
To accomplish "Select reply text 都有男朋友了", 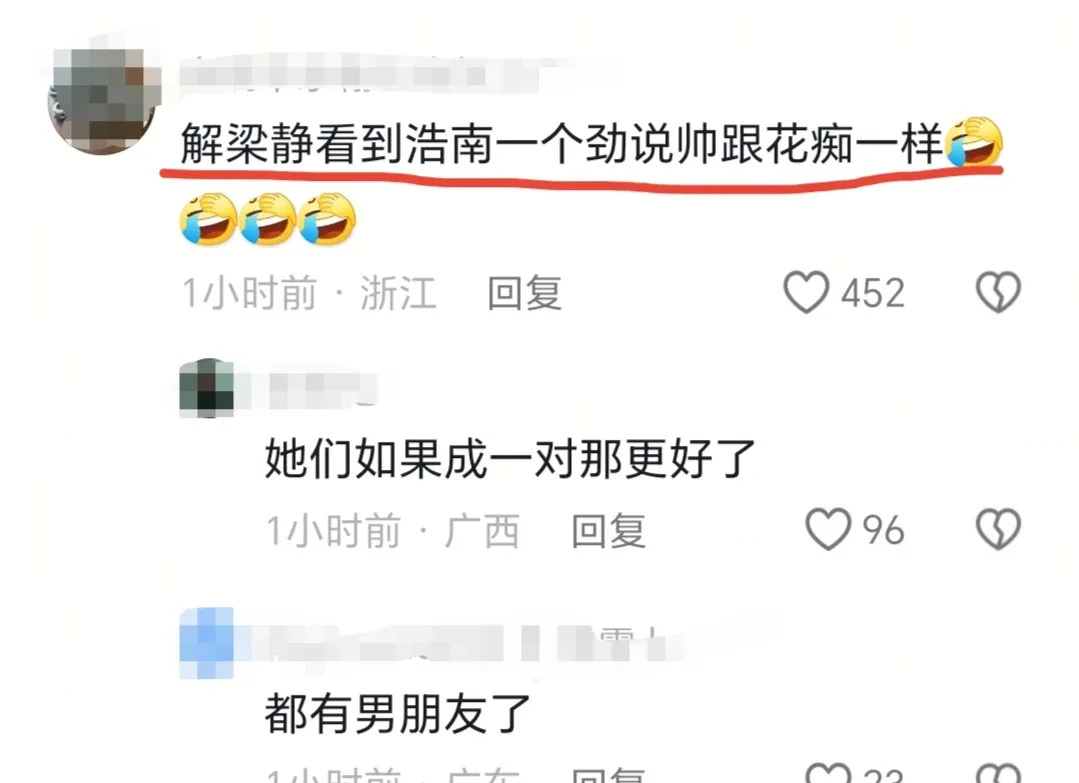I will pos(398,714).
